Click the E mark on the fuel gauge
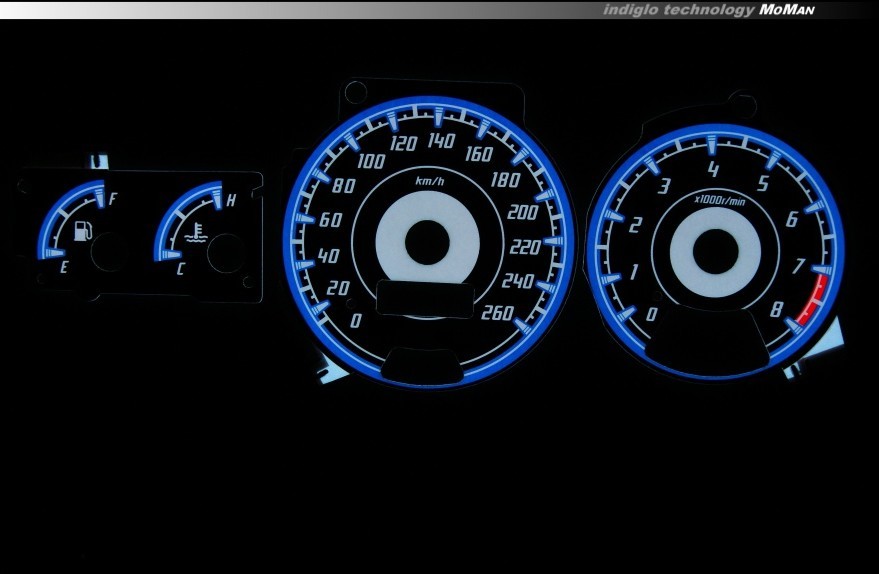The height and width of the screenshot is (574, 879). 64,268
